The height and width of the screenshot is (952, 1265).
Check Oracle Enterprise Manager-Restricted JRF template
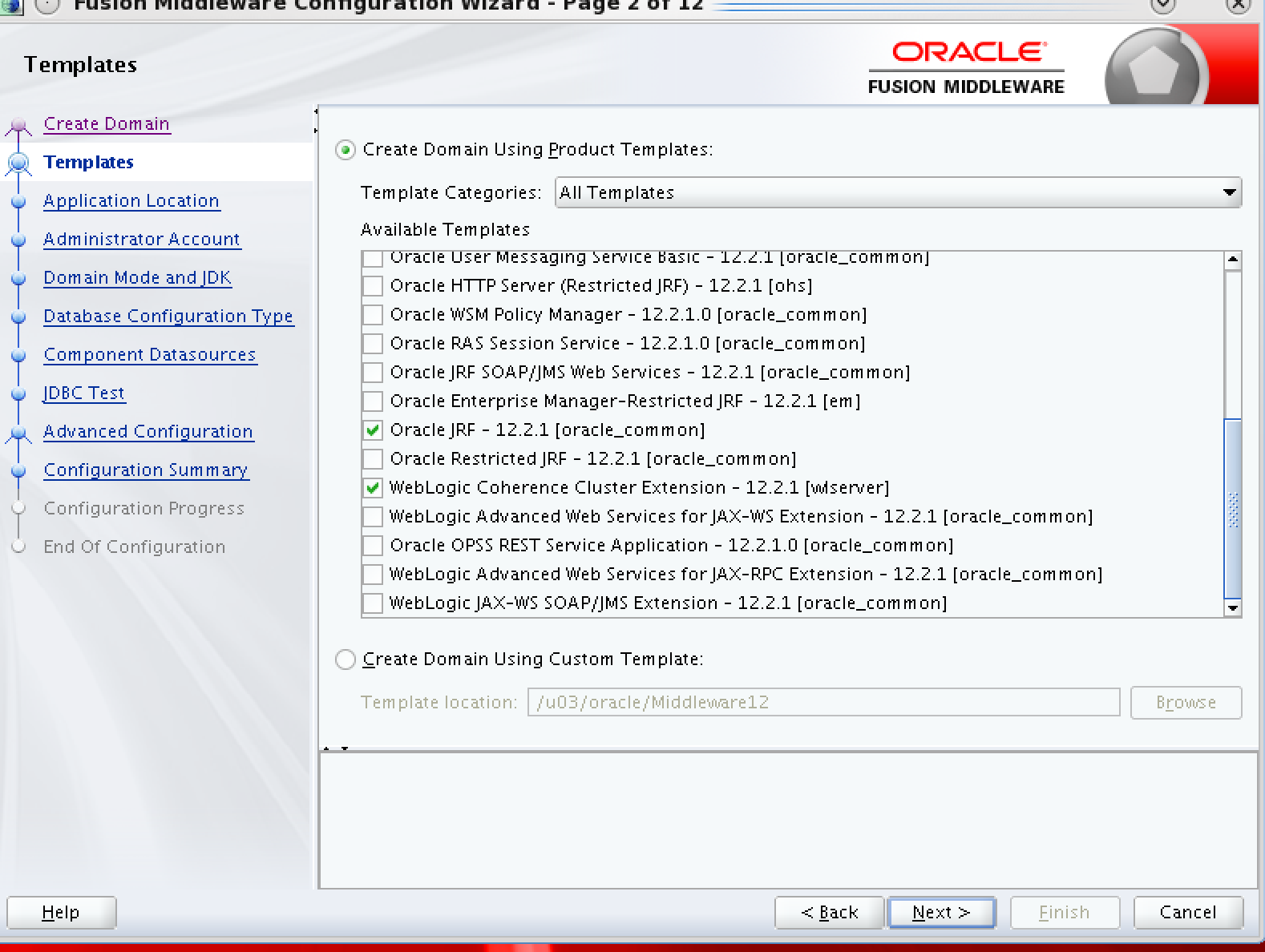pos(373,401)
